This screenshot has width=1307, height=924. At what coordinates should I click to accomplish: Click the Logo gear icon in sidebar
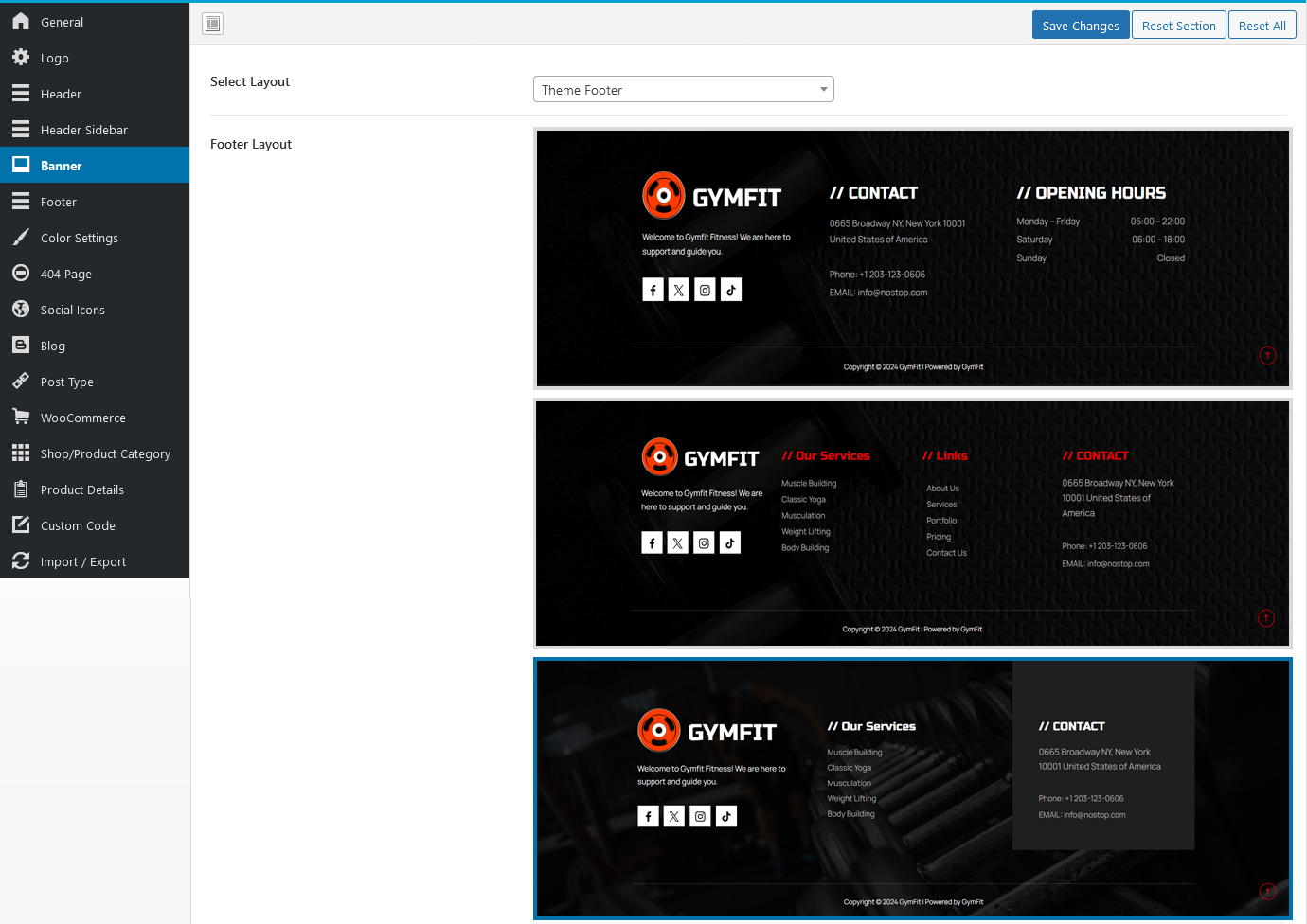click(21, 58)
